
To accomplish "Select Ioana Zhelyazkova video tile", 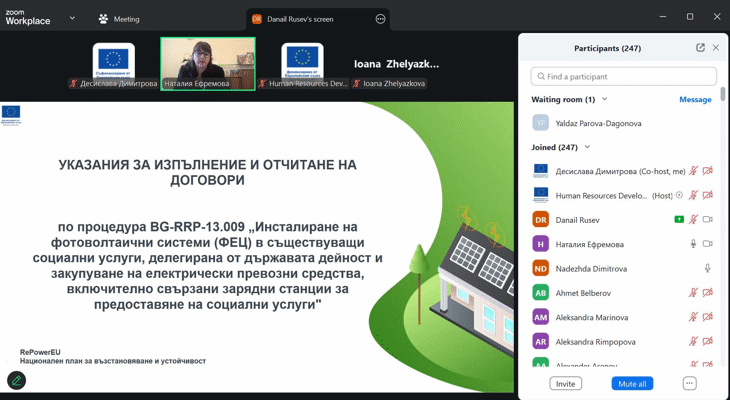I will 396,64.
